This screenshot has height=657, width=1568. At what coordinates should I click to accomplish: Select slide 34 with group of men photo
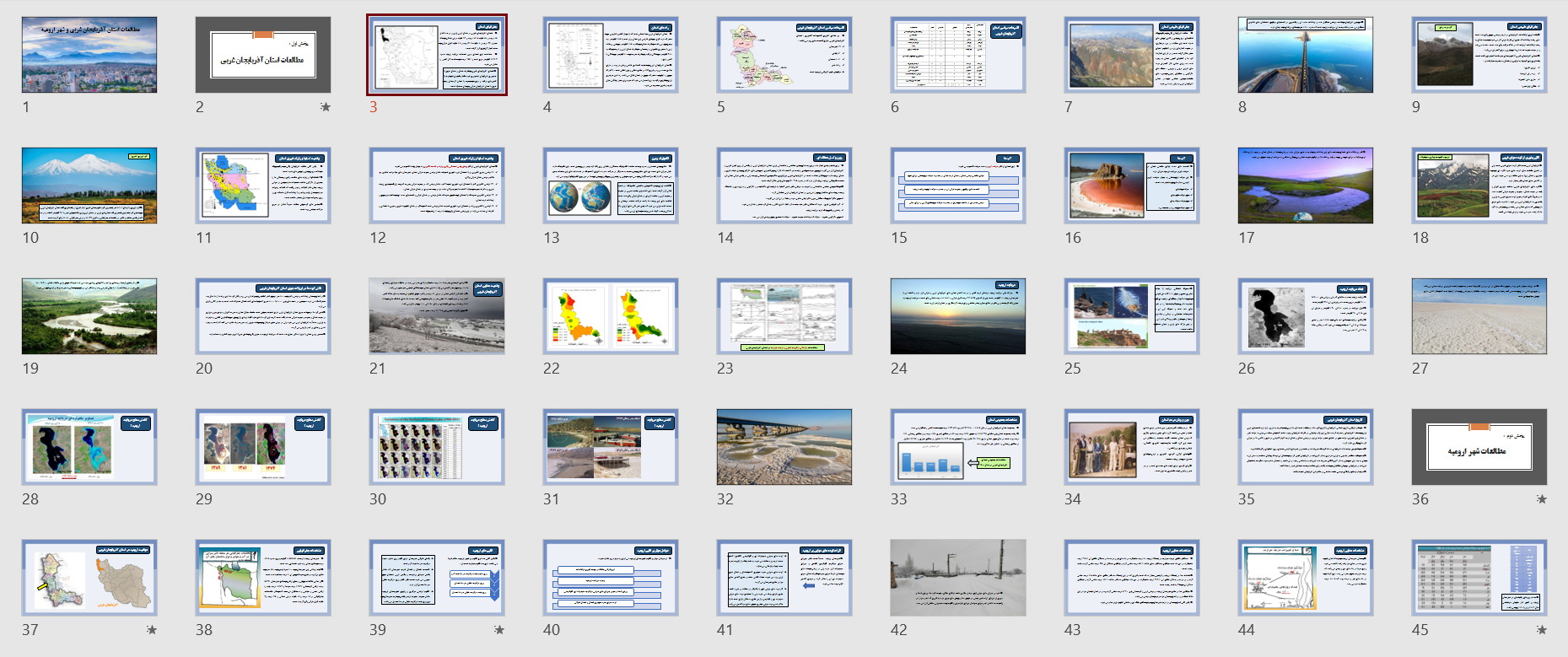tap(1132, 447)
